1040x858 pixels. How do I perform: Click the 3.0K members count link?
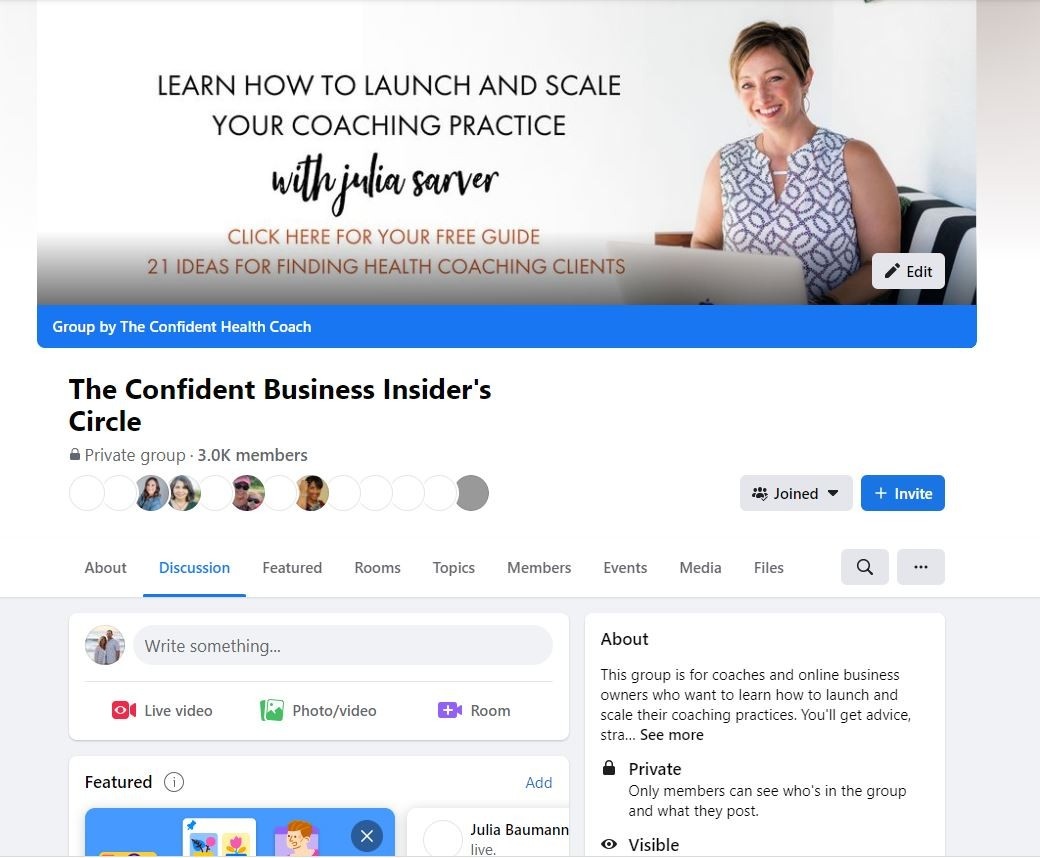coord(253,456)
